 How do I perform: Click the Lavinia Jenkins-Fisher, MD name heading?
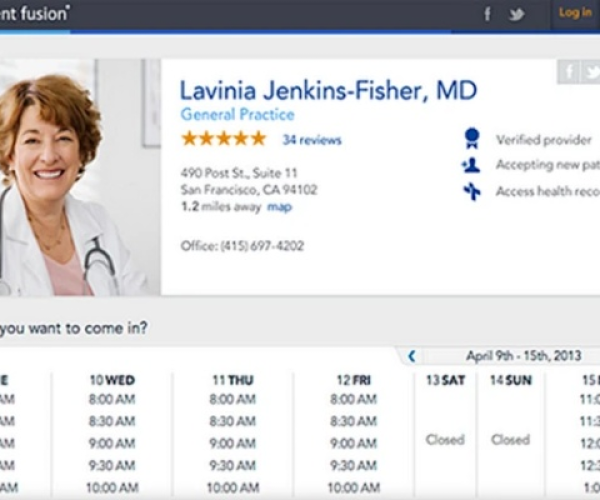(328, 90)
